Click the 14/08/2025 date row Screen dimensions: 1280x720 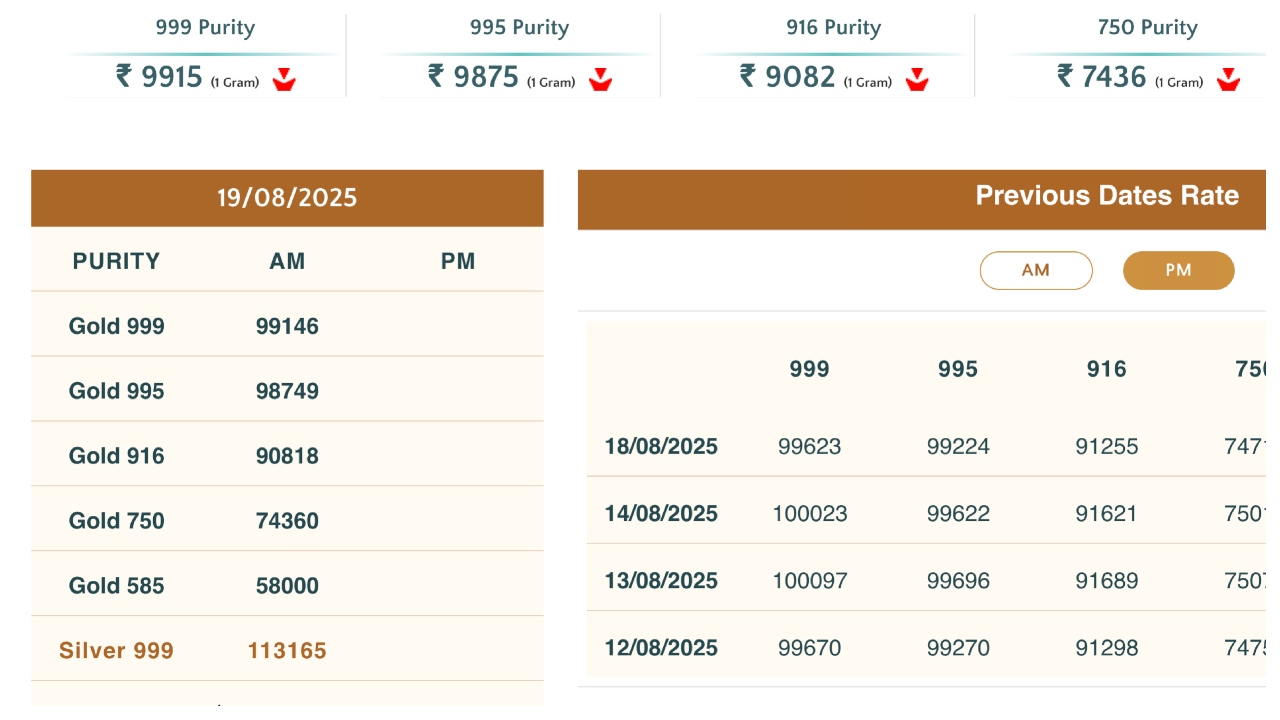coord(661,513)
